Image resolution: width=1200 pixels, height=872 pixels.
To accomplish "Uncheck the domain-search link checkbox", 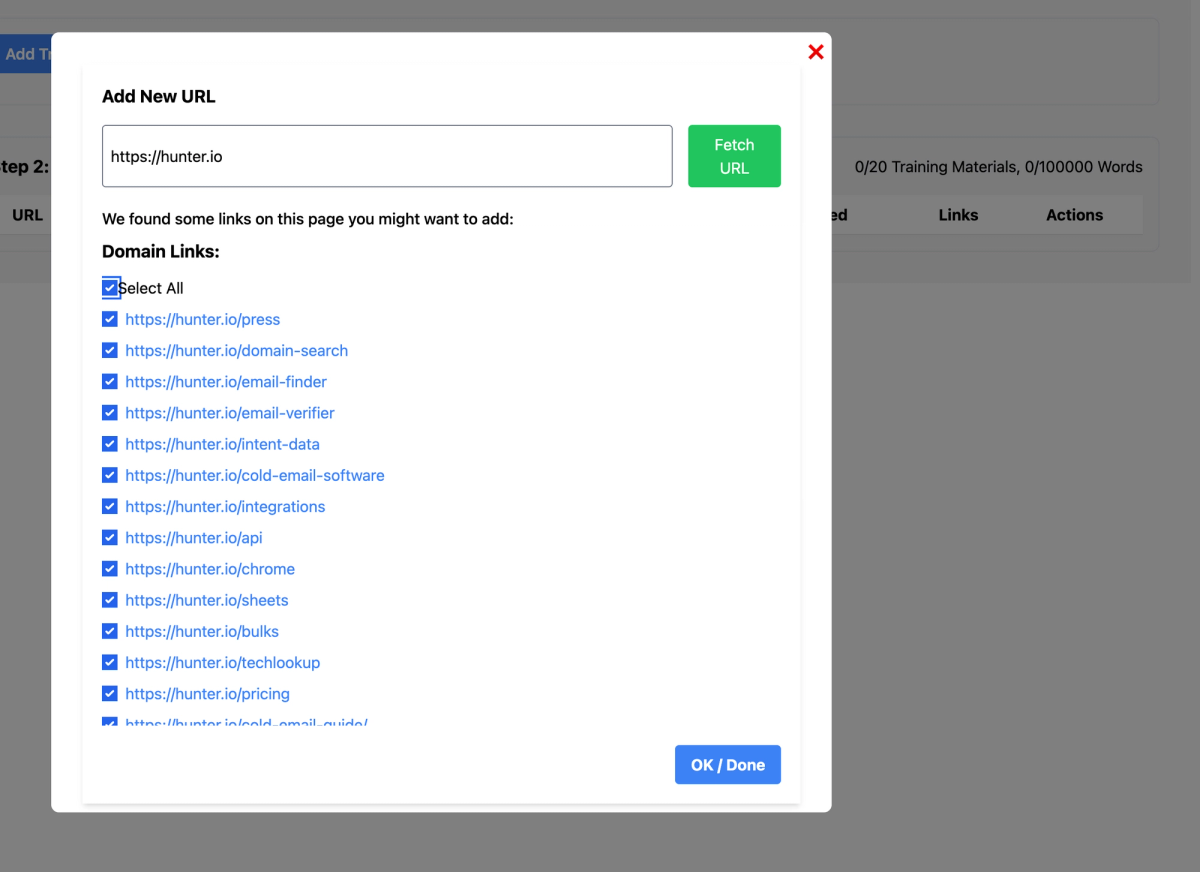I will [110, 351].
